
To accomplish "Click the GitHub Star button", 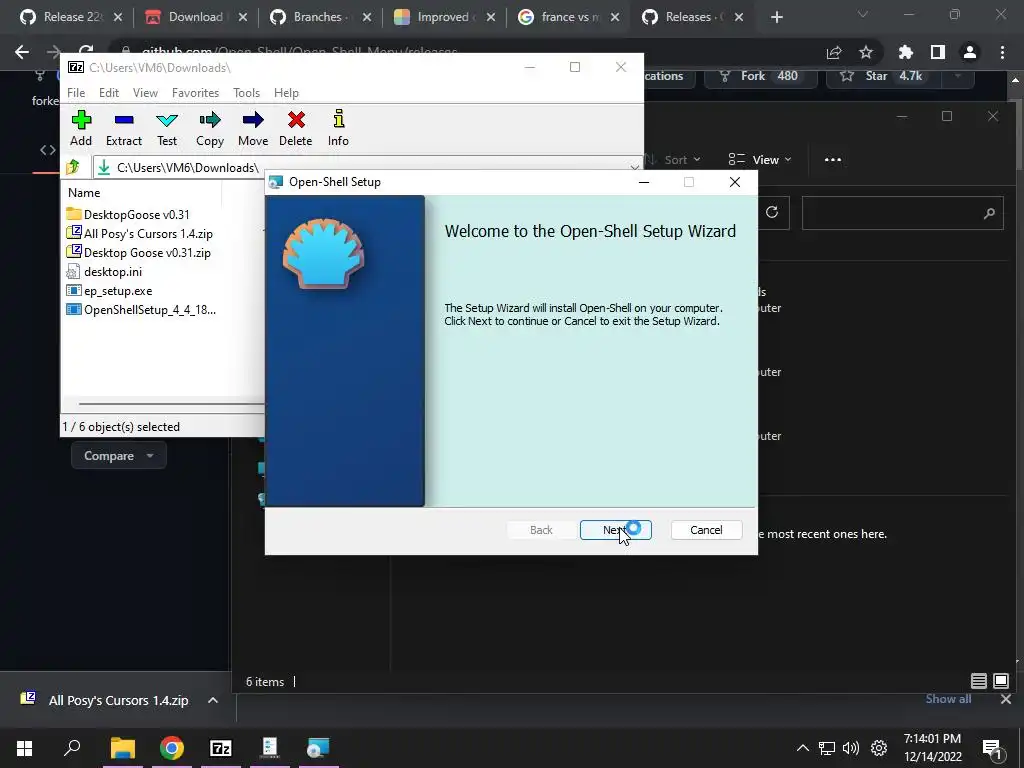I will pos(882,76).
